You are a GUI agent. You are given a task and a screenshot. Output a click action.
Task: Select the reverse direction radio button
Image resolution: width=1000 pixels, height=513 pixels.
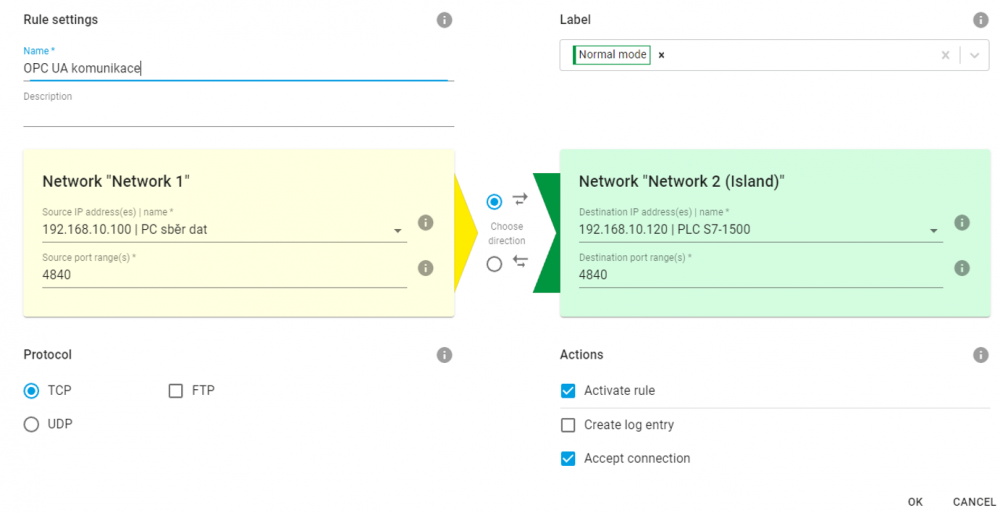pyautogui.click(x=494, y=264)
